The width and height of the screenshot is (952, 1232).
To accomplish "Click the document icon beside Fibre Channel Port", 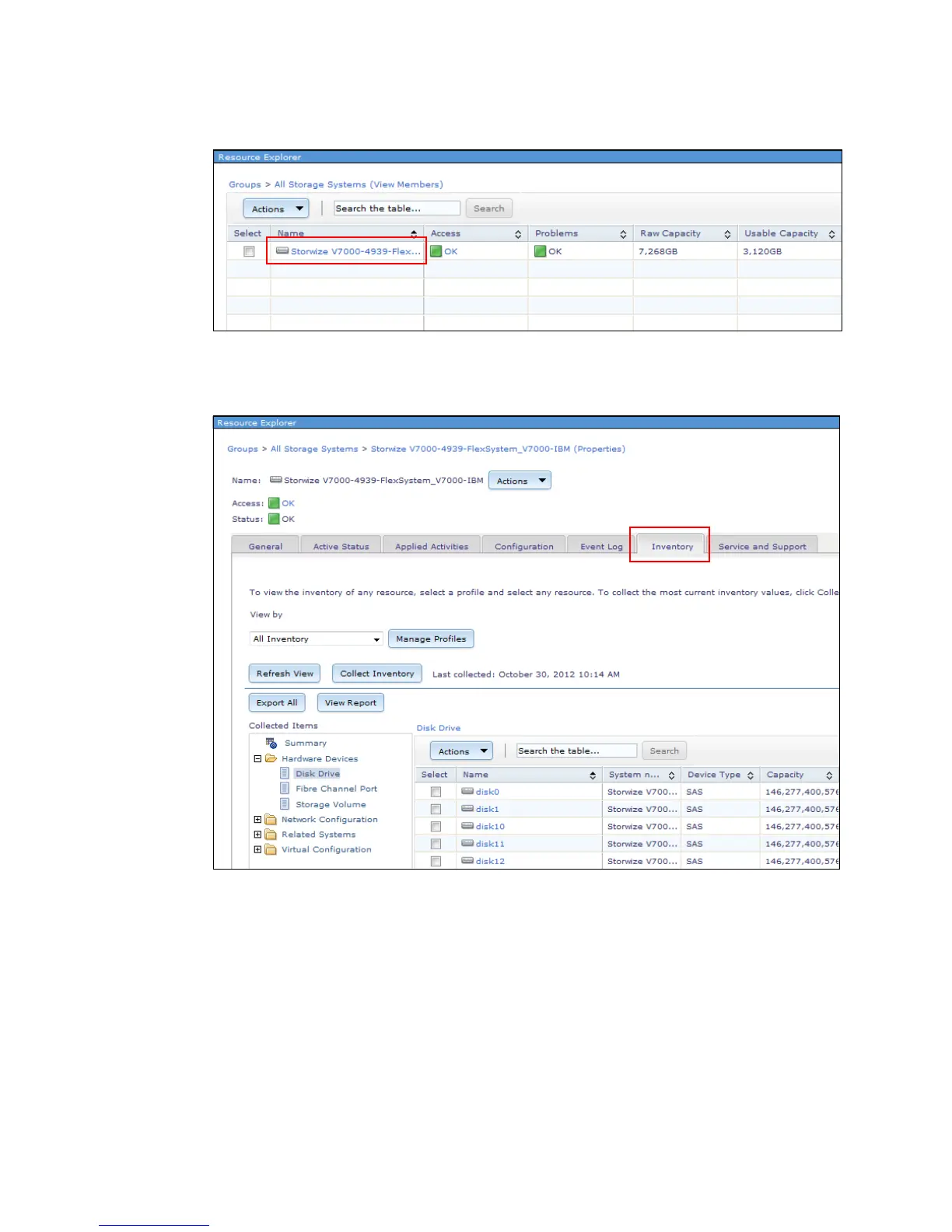I will click(285, 788).
